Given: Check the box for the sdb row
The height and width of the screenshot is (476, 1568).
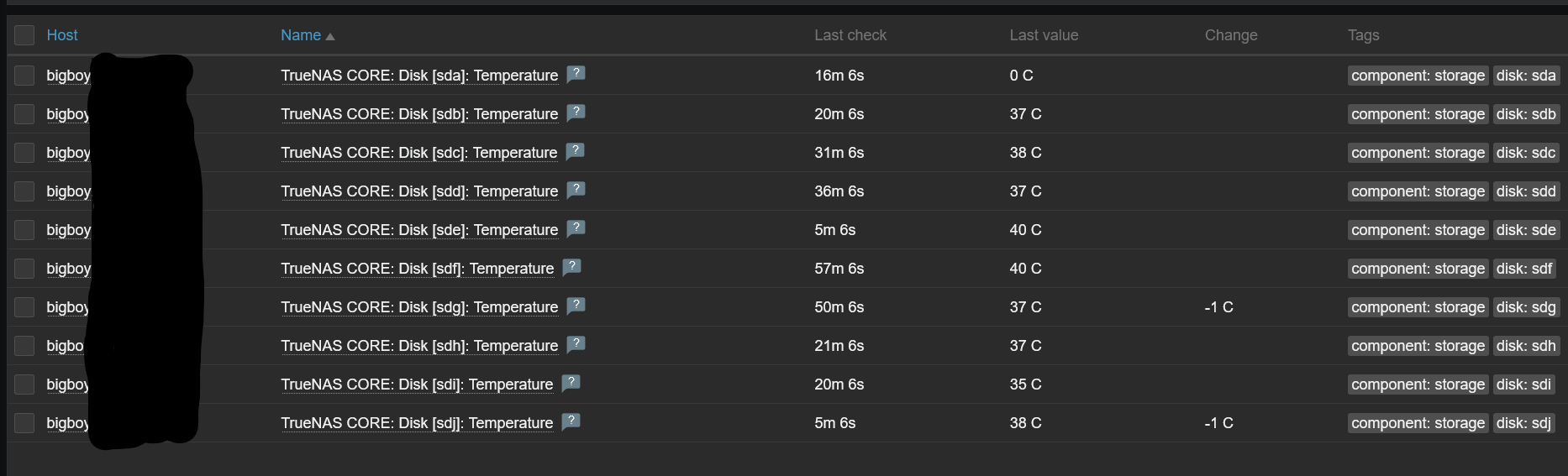Looking at the screenshot, I should tap(24, 114).
